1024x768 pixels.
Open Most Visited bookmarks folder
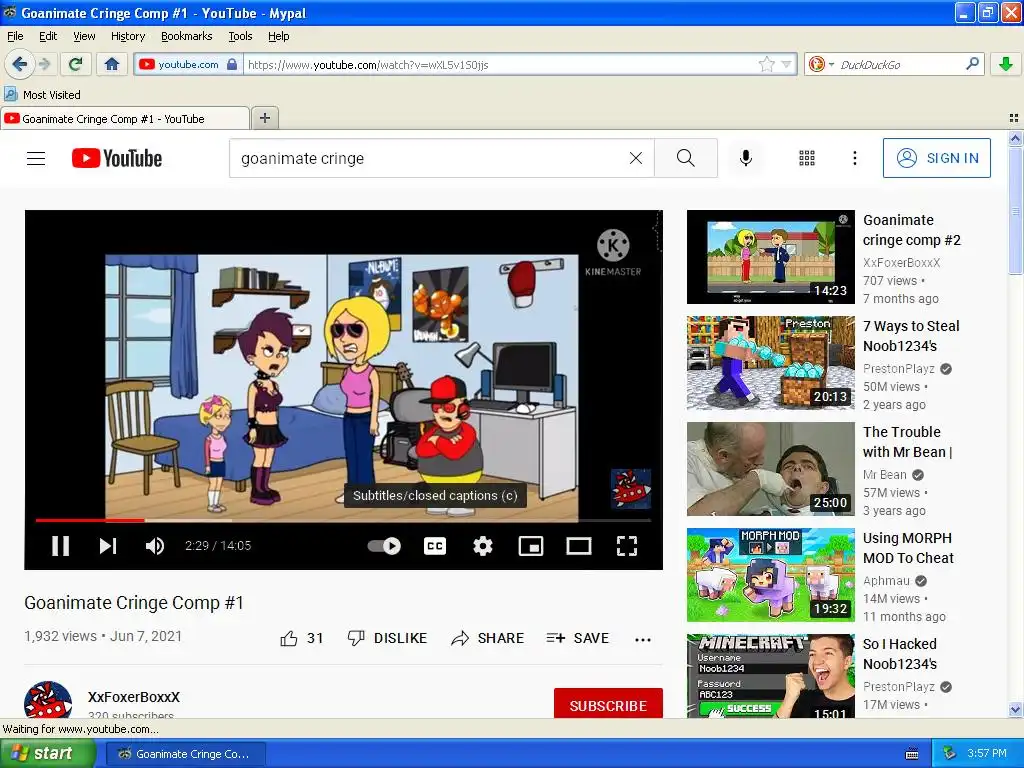42,95
